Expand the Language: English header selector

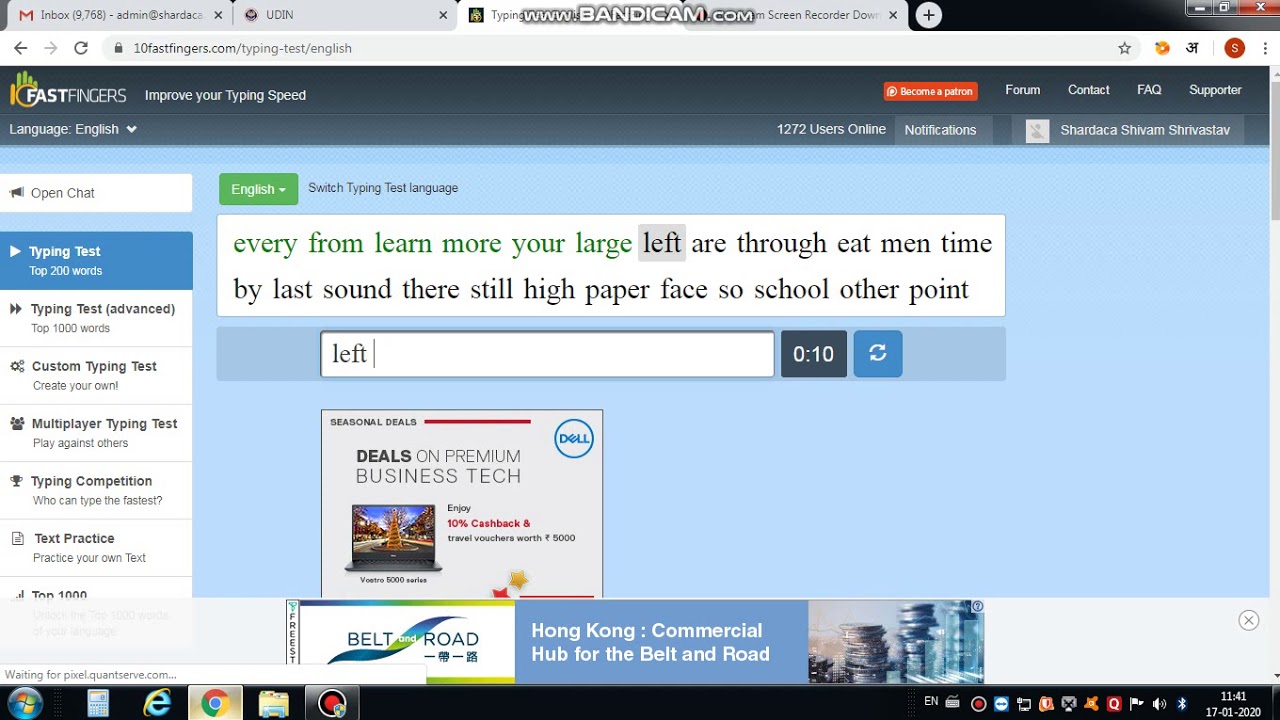tap(73, 129)
